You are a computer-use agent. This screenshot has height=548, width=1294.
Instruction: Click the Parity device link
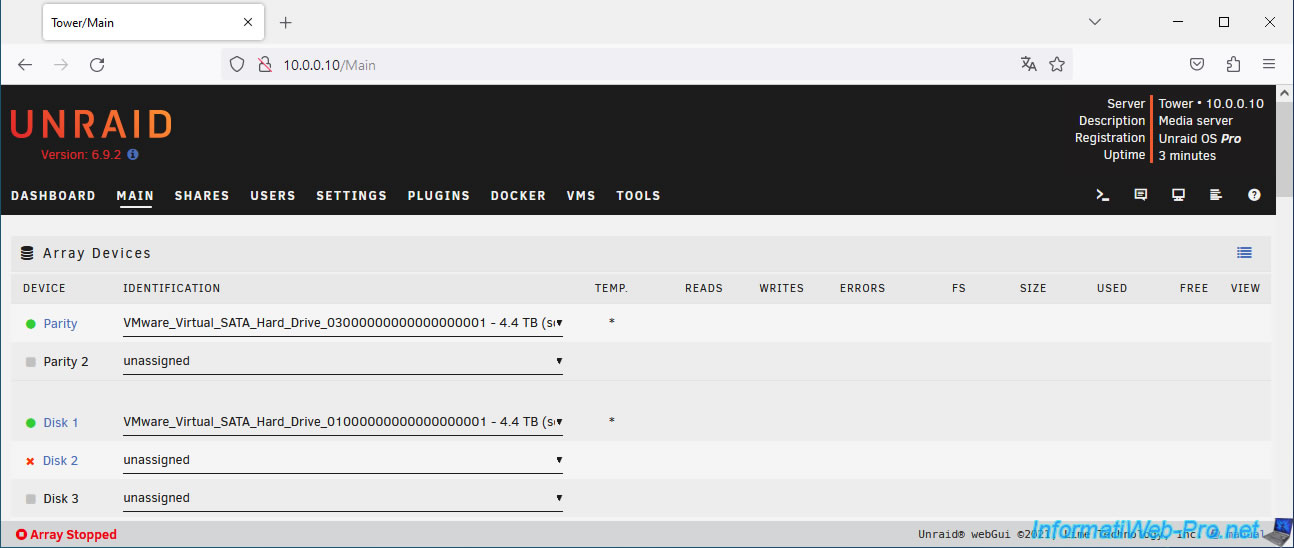(x=60, y=324)
